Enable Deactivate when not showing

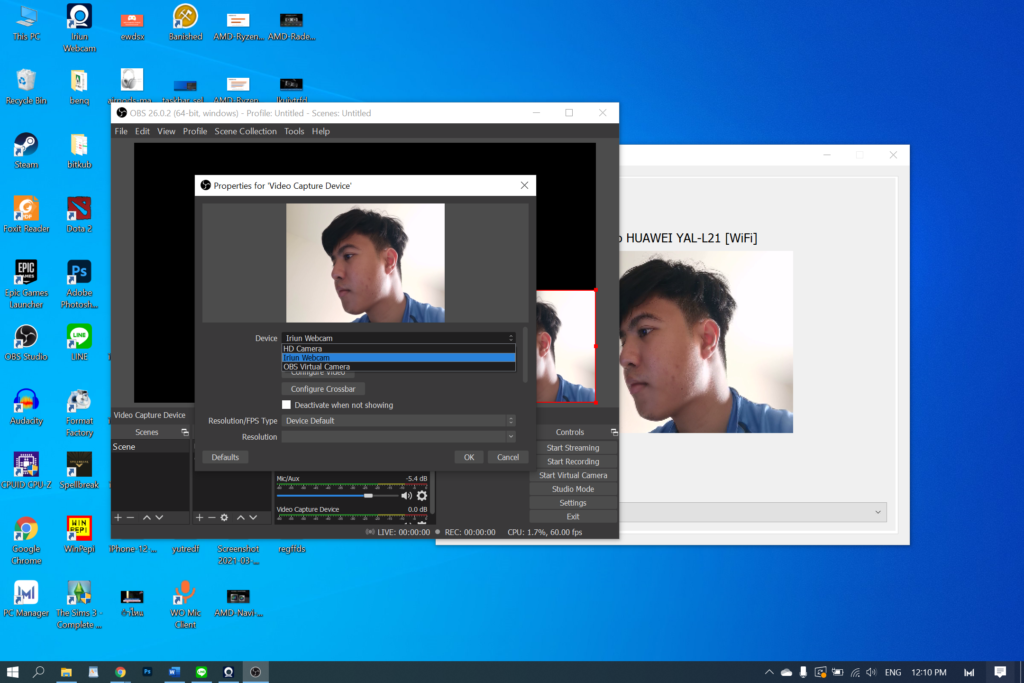click(287, 404)
